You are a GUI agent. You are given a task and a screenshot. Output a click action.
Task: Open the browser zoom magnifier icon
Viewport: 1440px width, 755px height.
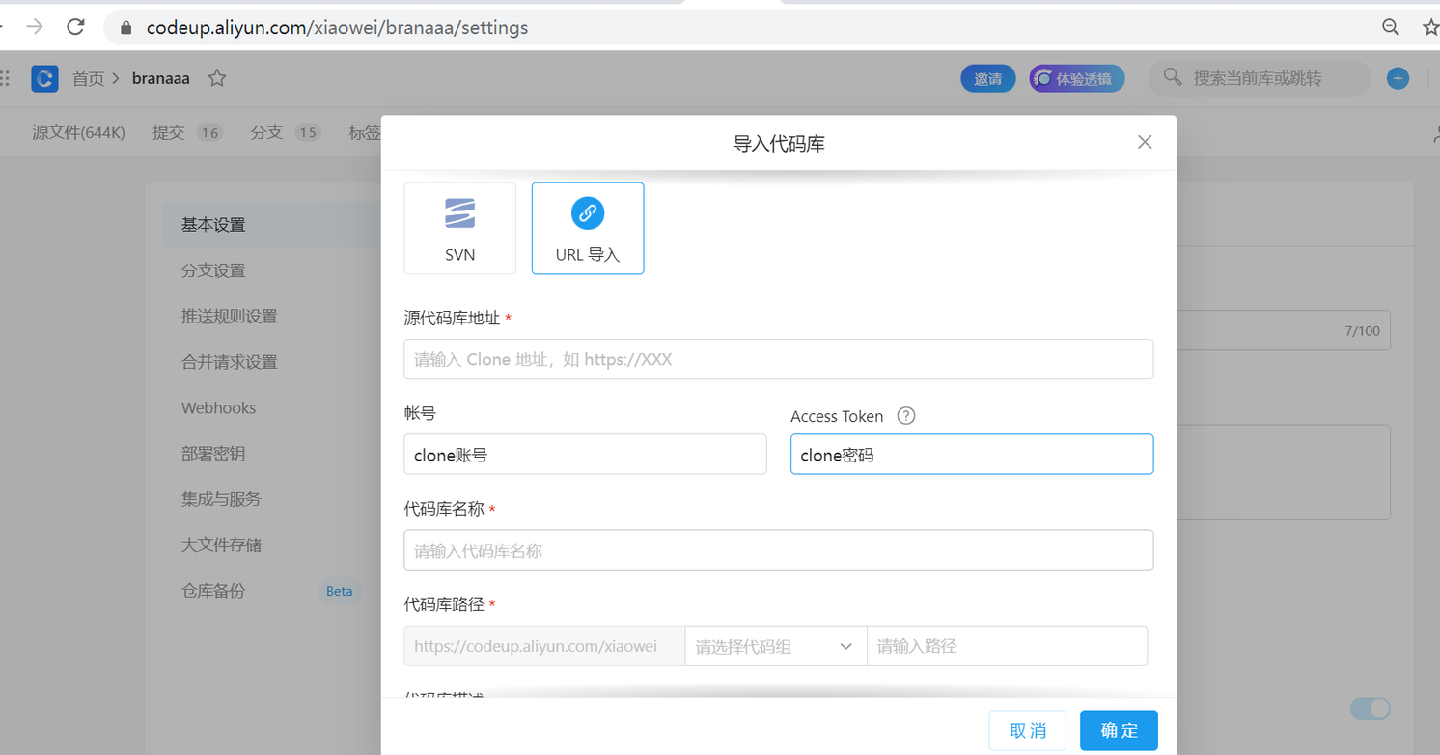pos(1390,27)
